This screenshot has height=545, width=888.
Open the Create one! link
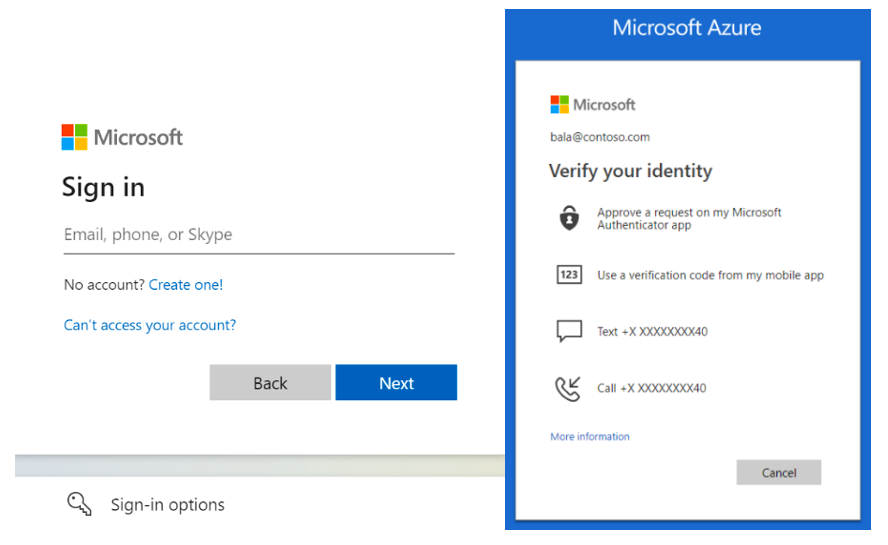[186, 284]
